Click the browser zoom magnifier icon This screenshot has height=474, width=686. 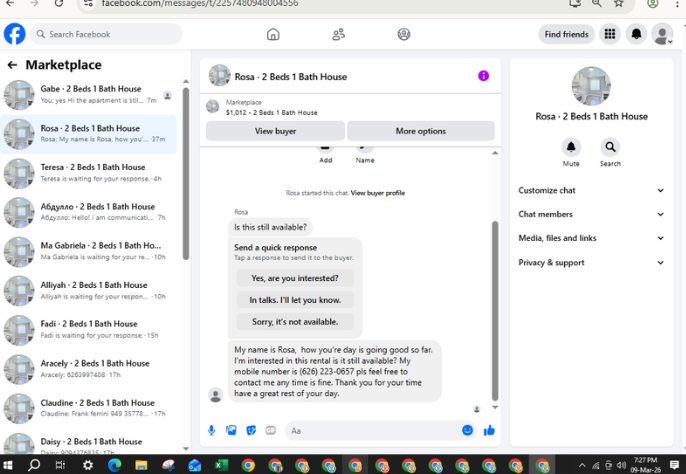596,4
